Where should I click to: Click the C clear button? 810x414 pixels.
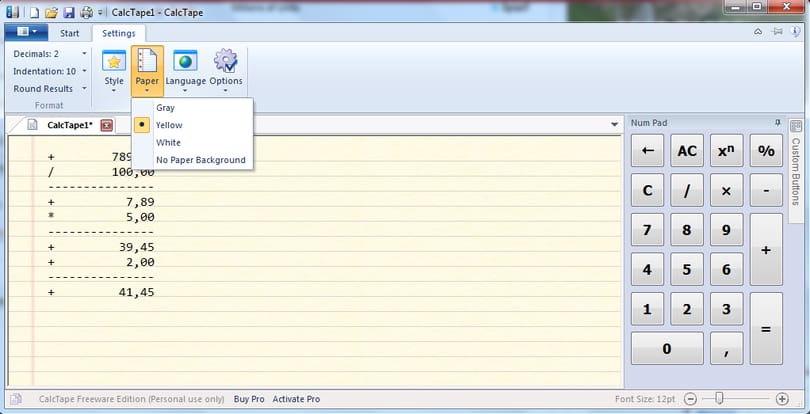(x=647, y=190)
